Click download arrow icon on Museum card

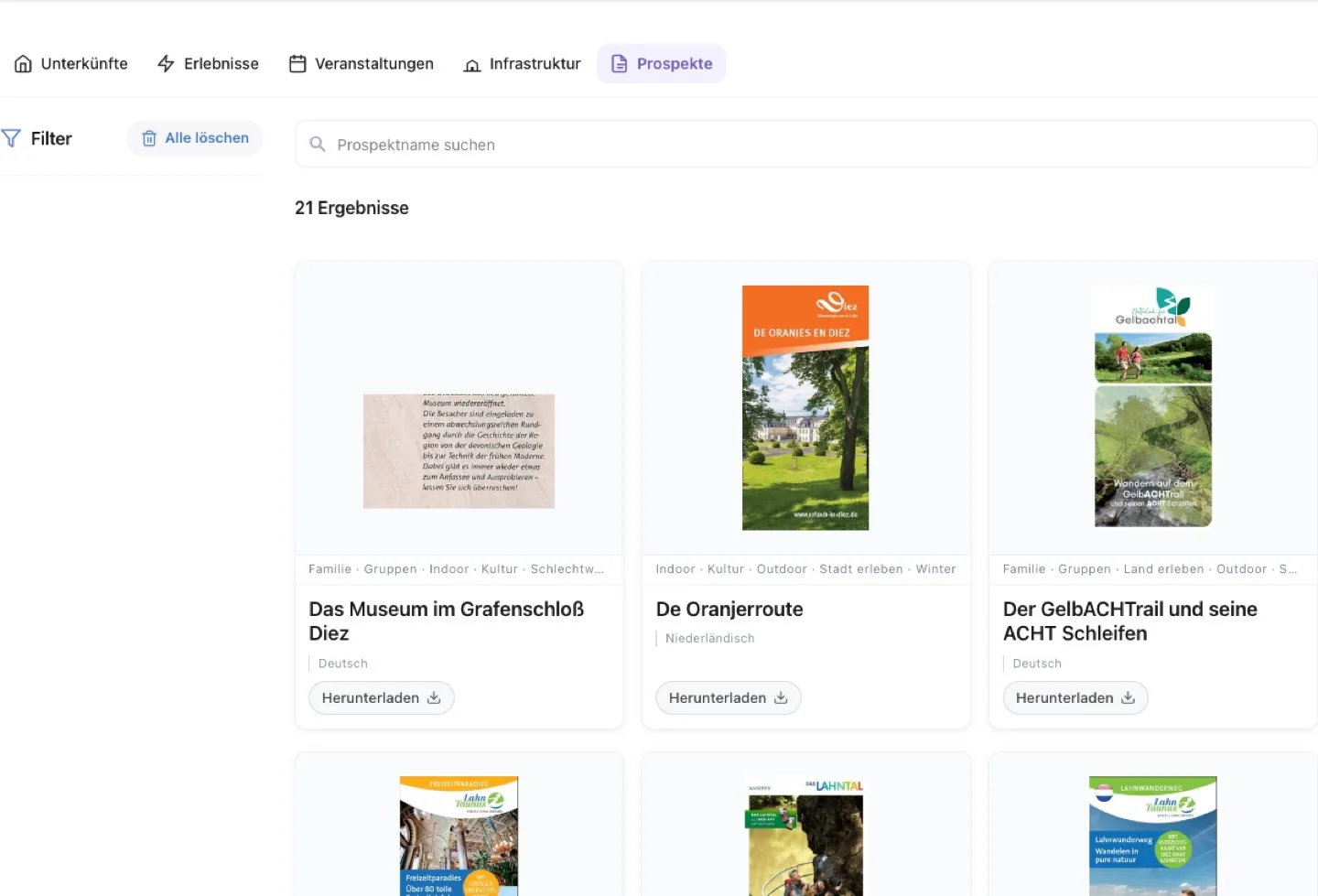coord(434,698)
